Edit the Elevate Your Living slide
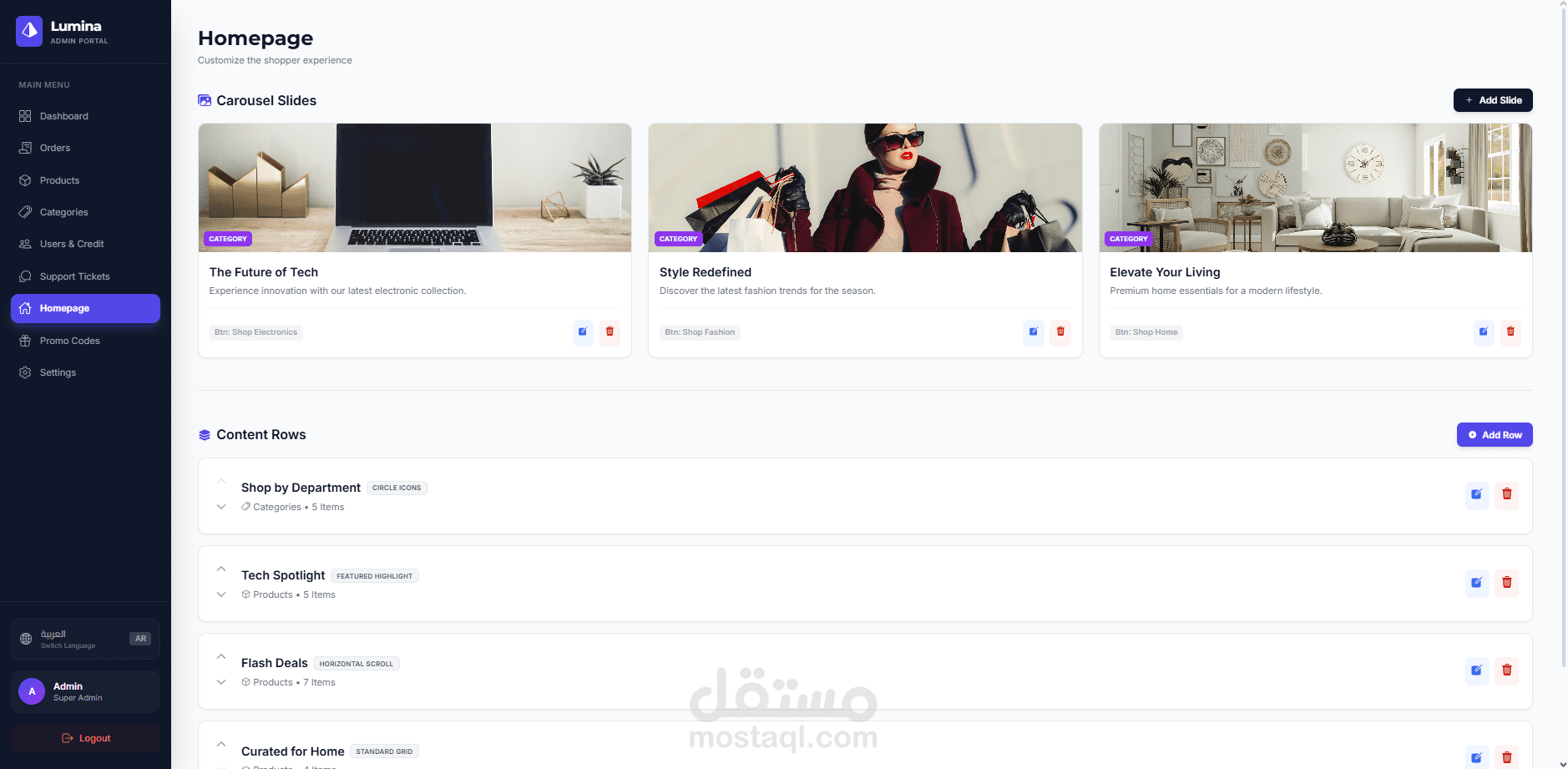1568x769 pixels. [1484, 331]
